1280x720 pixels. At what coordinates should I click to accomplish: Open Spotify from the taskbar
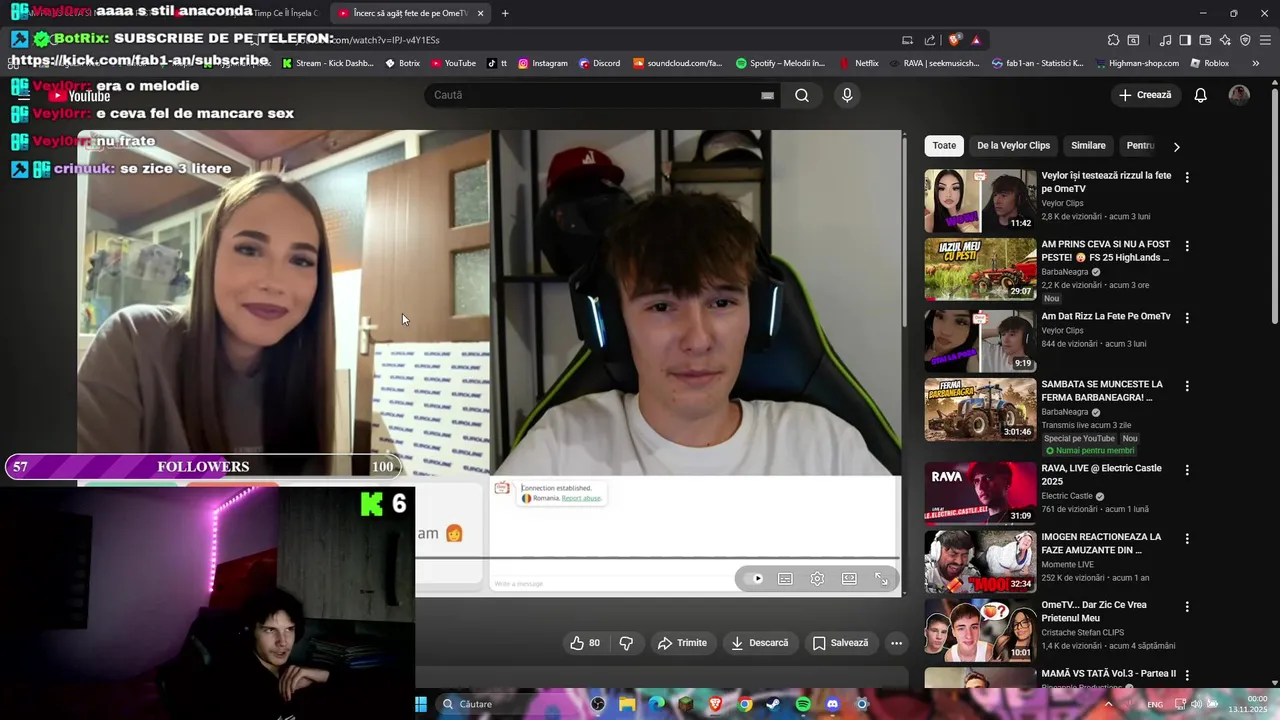click(x=803, y=704)
